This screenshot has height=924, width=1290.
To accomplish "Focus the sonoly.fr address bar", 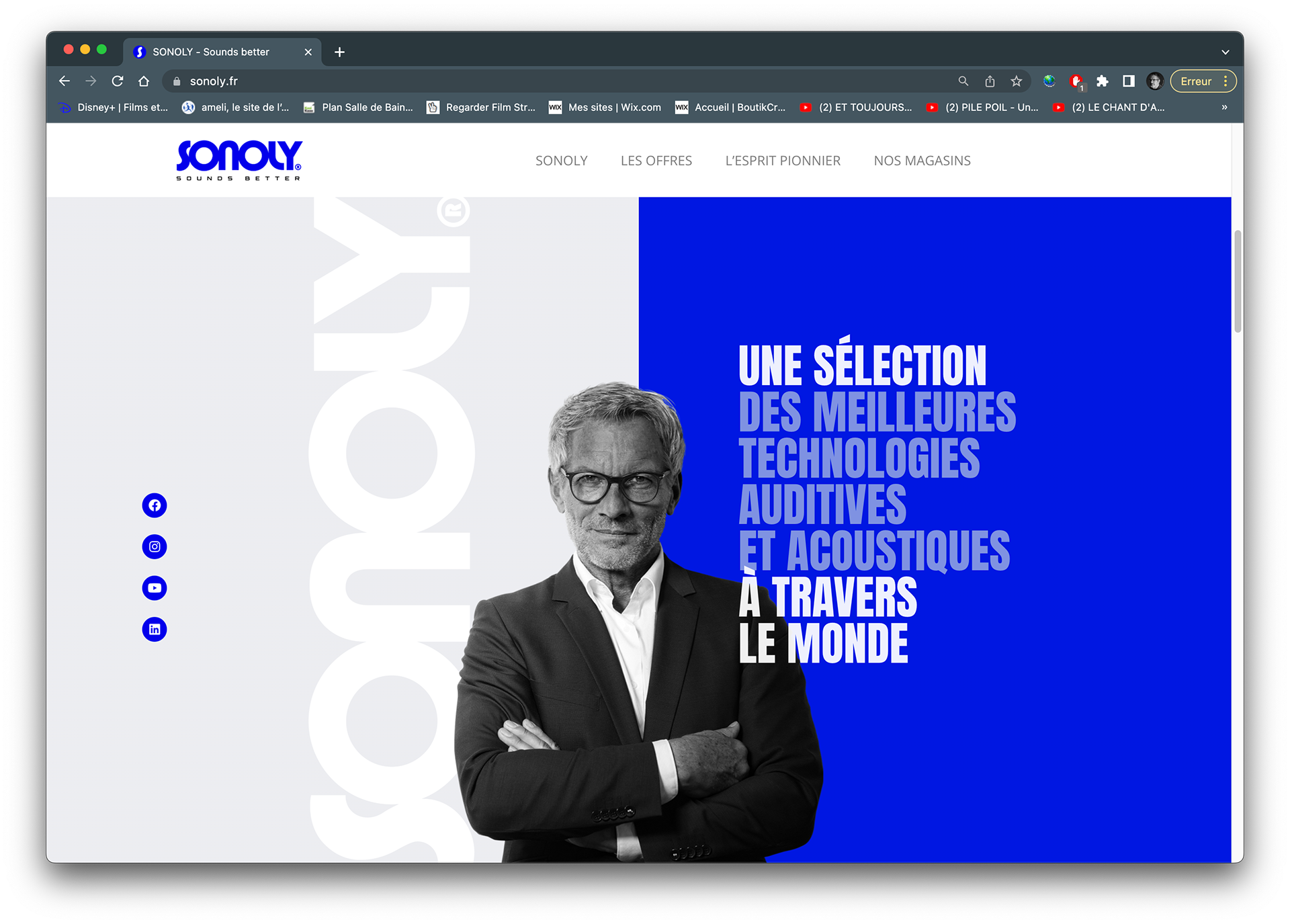I will point(564,81).
